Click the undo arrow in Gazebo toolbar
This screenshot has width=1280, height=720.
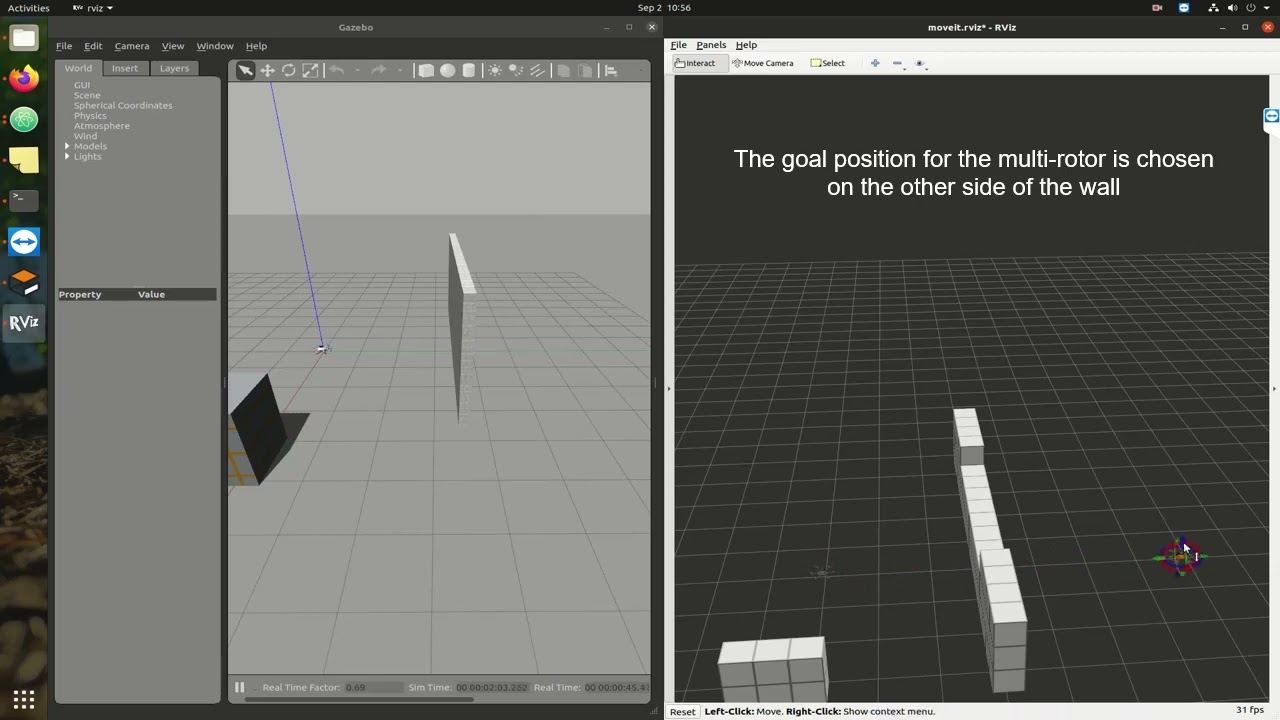[337, 70]
